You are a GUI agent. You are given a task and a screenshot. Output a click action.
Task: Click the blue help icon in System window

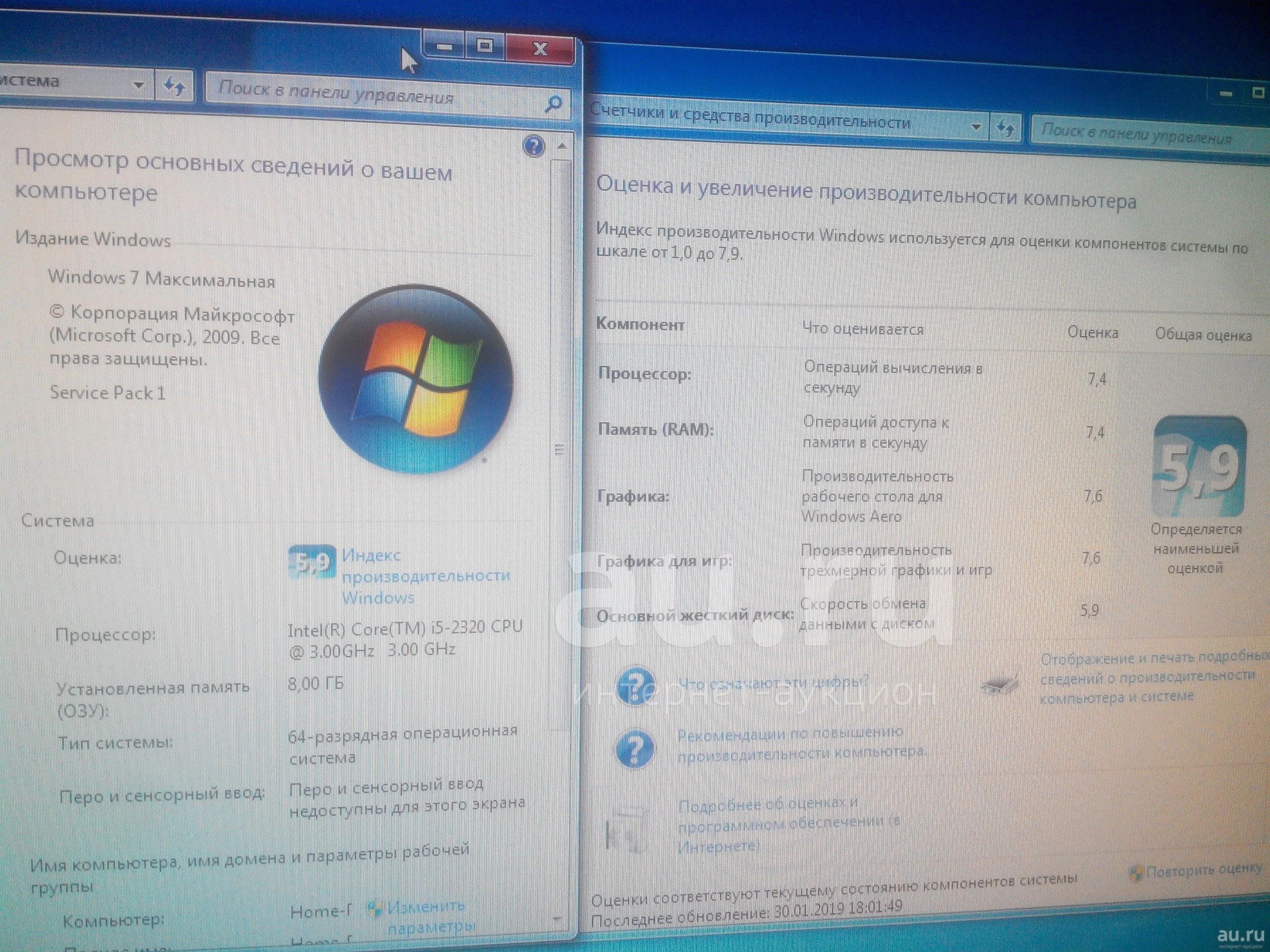(533, 146)
